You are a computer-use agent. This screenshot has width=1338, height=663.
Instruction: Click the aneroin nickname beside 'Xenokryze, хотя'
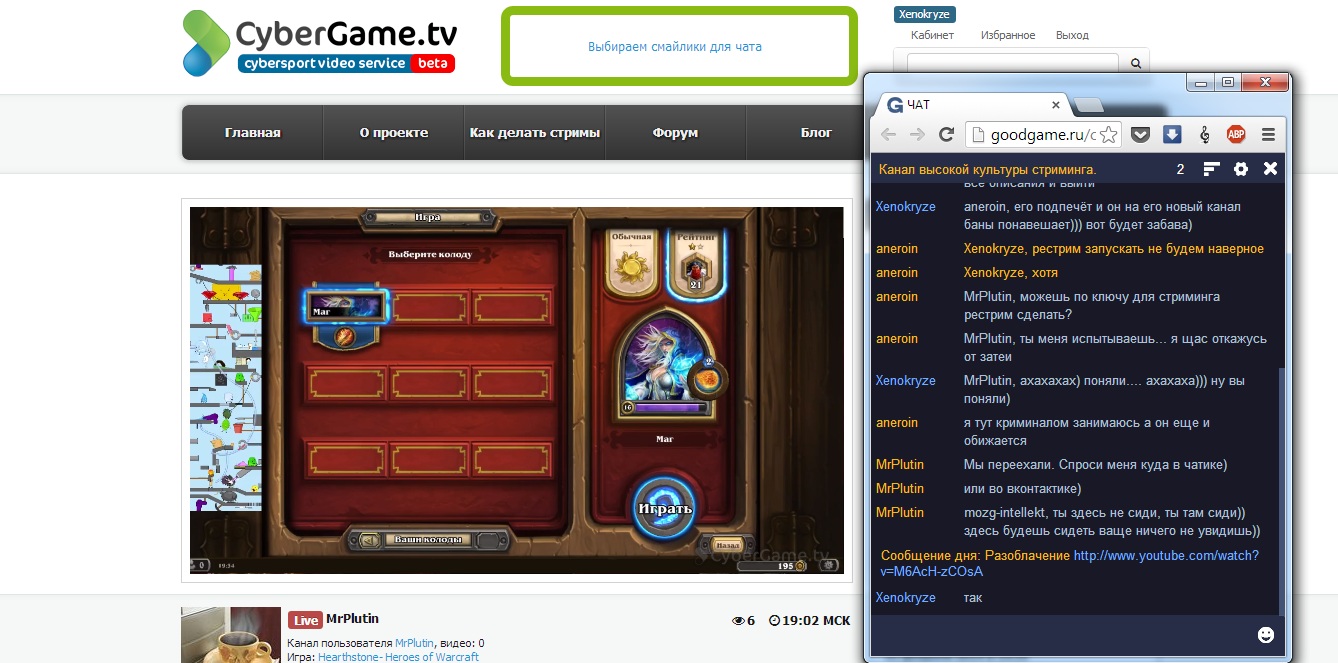(x=896, y=272)
